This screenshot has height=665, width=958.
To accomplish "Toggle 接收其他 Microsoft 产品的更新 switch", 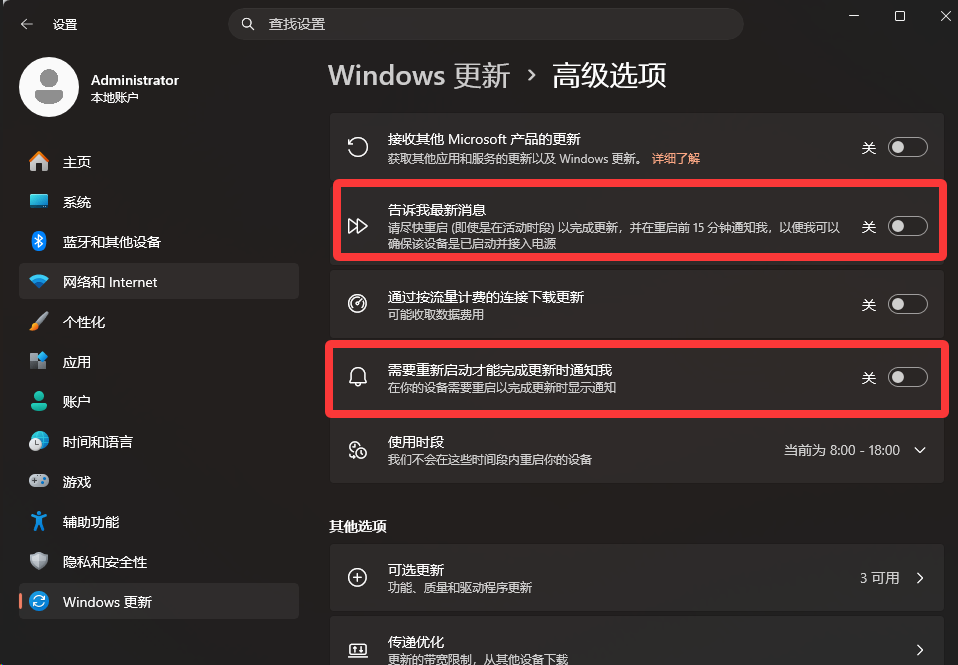I will point(907,147).
